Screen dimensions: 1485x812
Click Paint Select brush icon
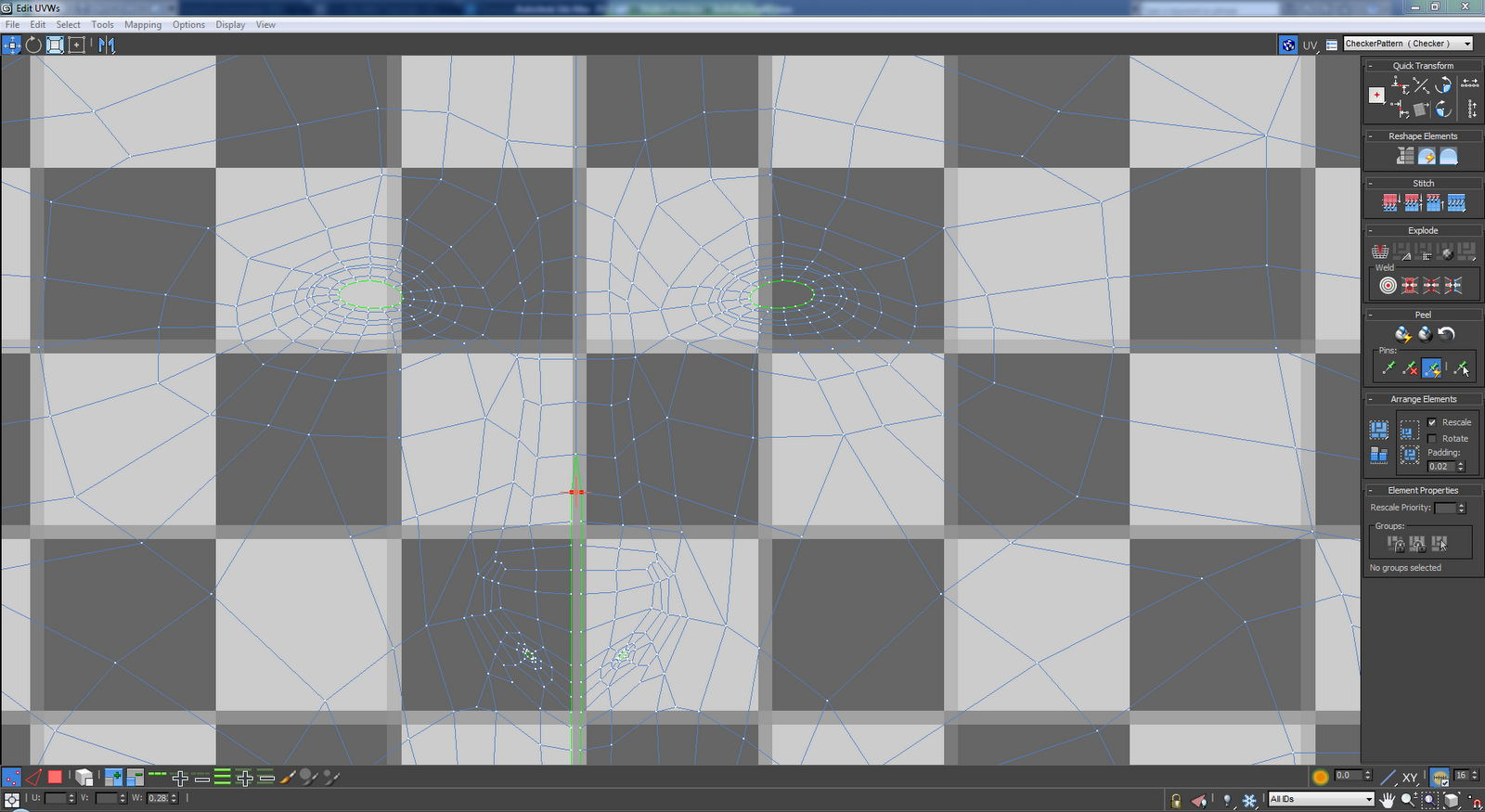coord(288,777)
